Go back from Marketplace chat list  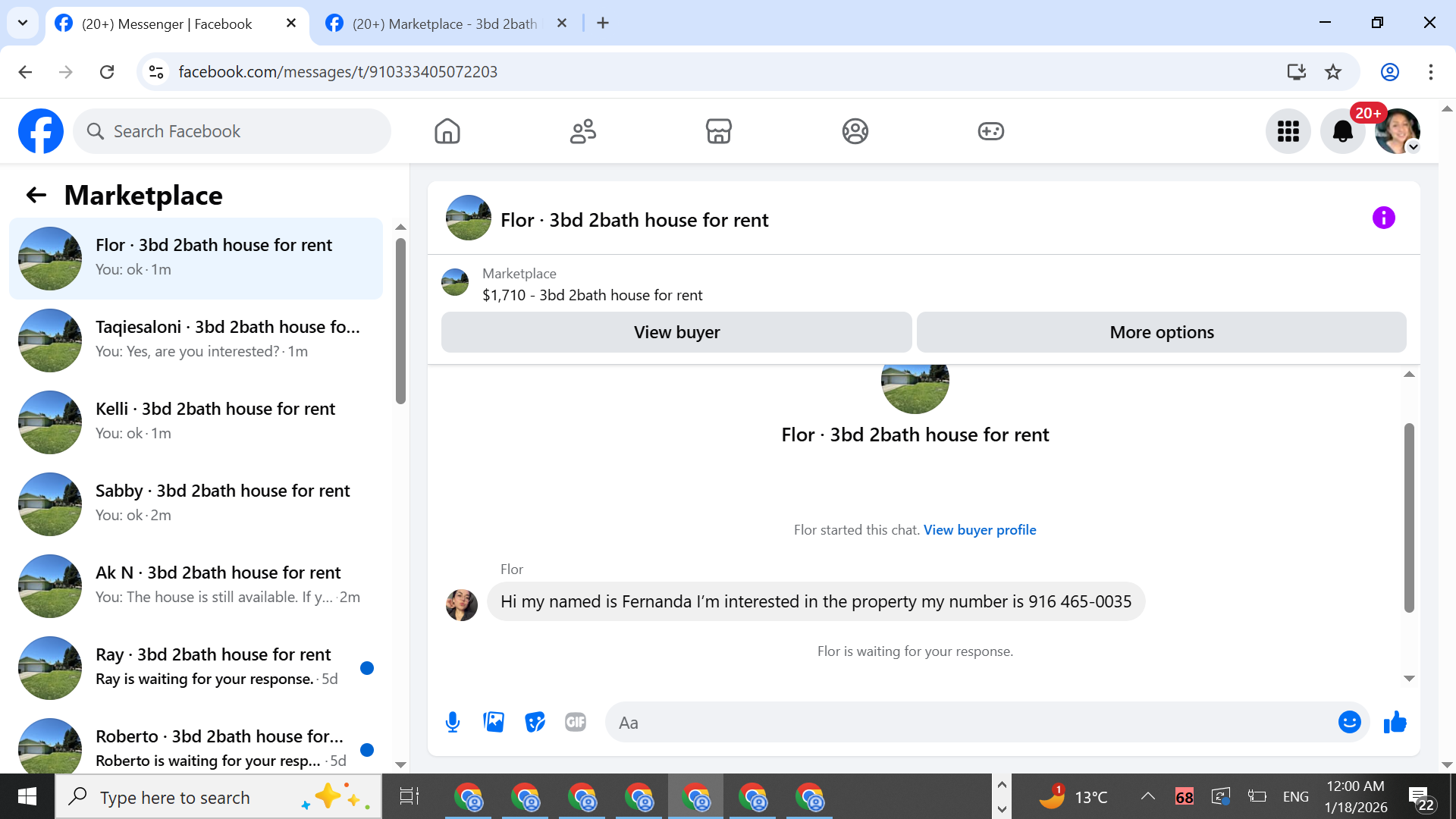36,196
